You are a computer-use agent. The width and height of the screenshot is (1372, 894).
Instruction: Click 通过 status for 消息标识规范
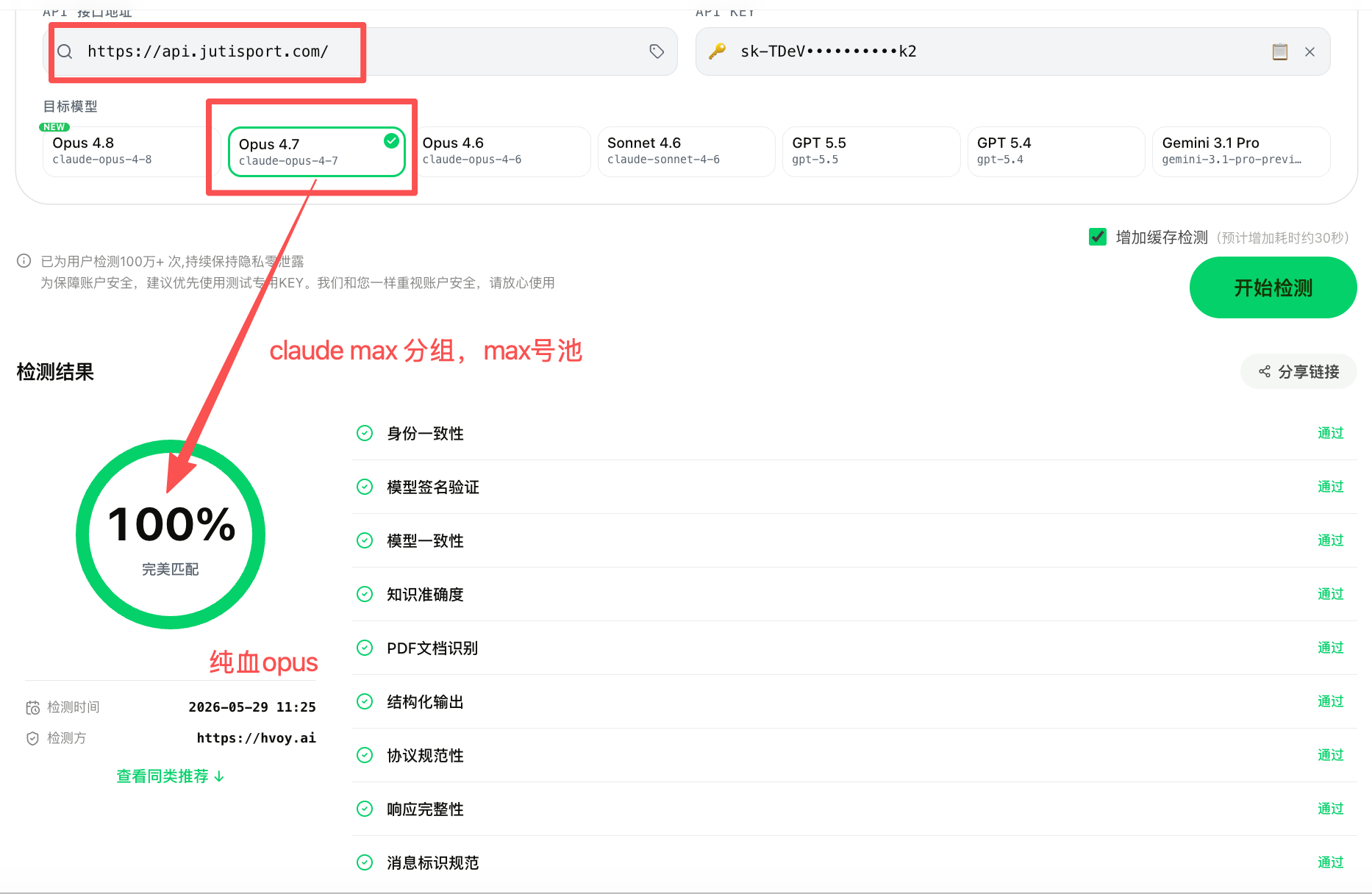point(1330,862)
